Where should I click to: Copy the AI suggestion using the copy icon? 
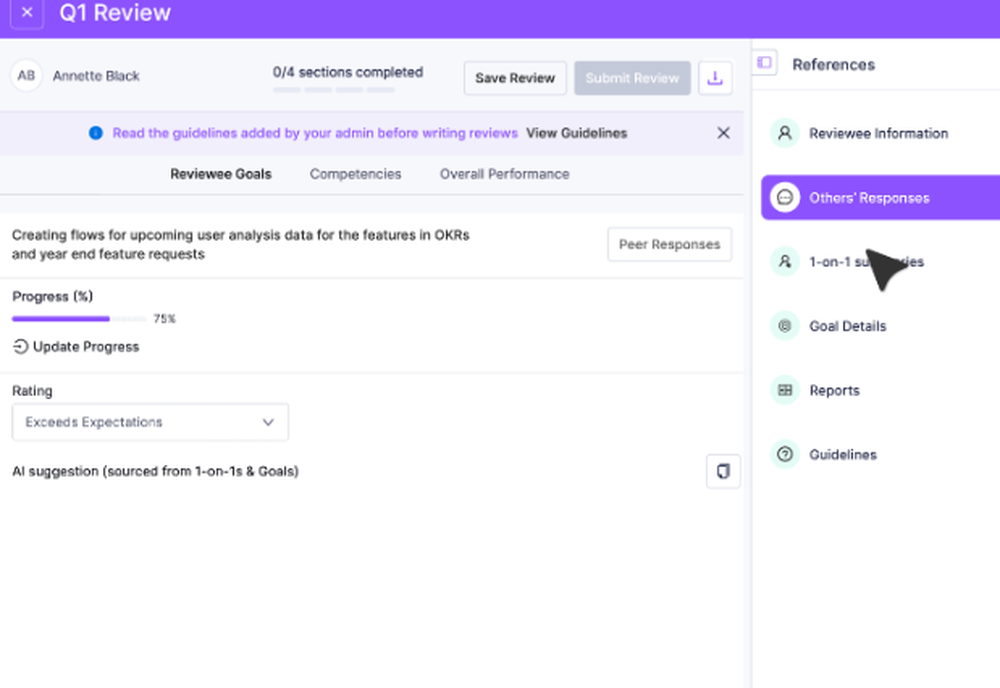click(723, 471)
